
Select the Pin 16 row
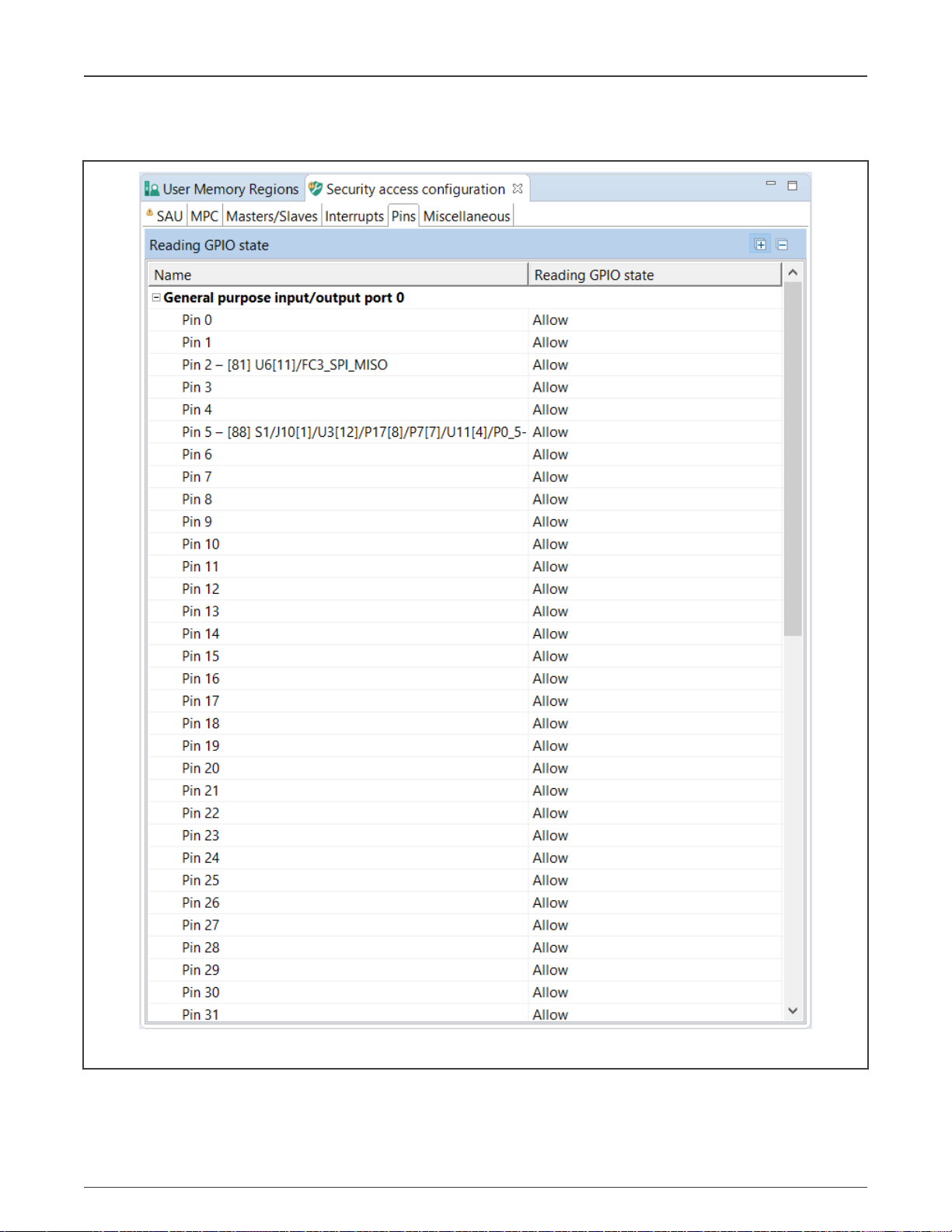[x=465, y=679]
